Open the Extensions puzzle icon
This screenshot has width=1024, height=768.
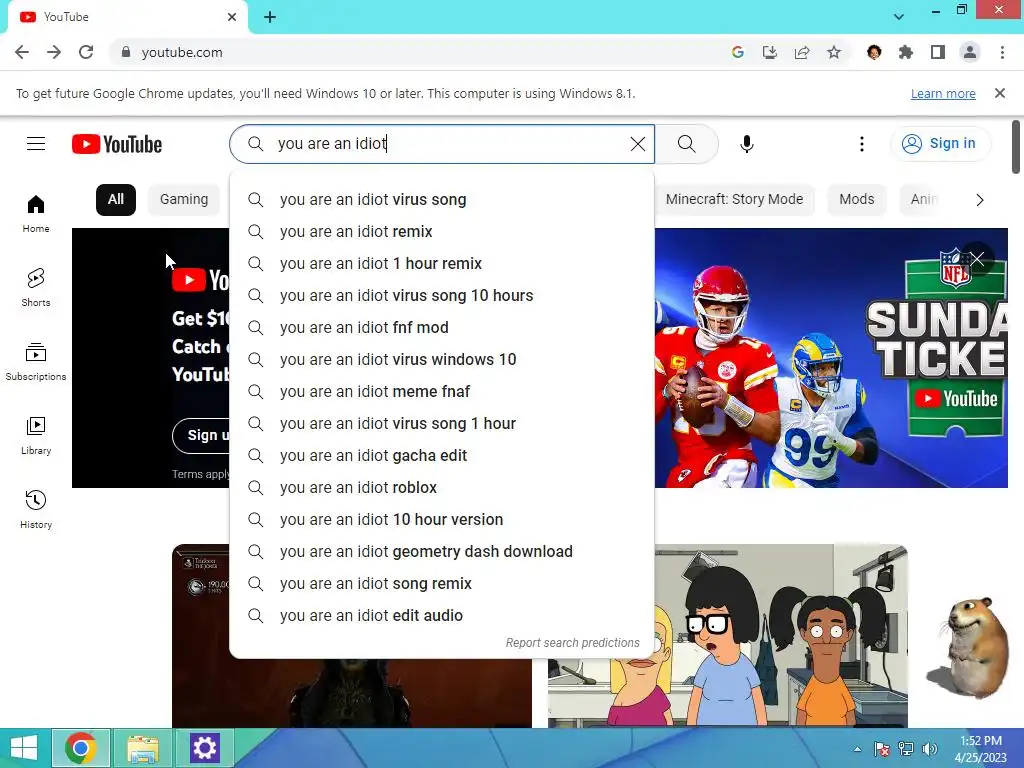(906, 52)
